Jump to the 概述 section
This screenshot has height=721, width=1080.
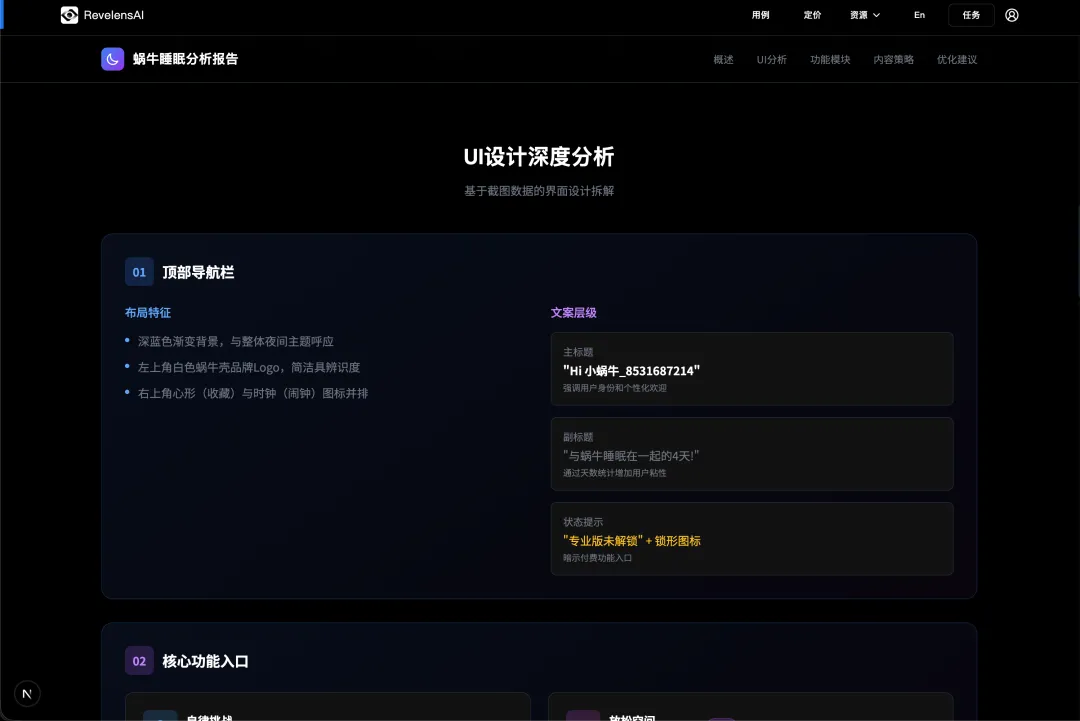(x=723, y=60)
